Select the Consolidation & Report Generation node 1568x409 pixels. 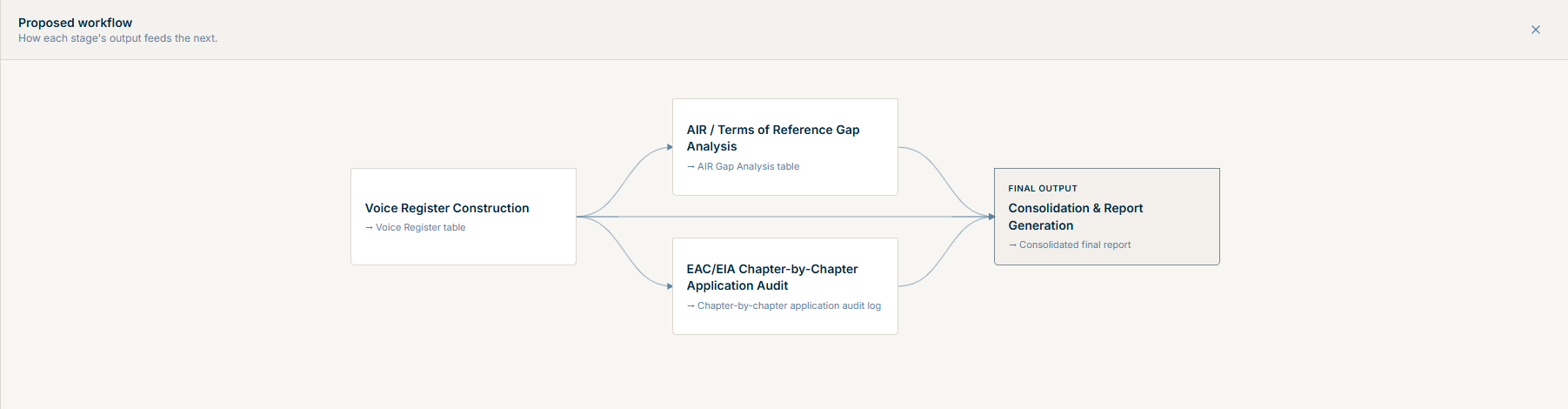pos(1107,217)
